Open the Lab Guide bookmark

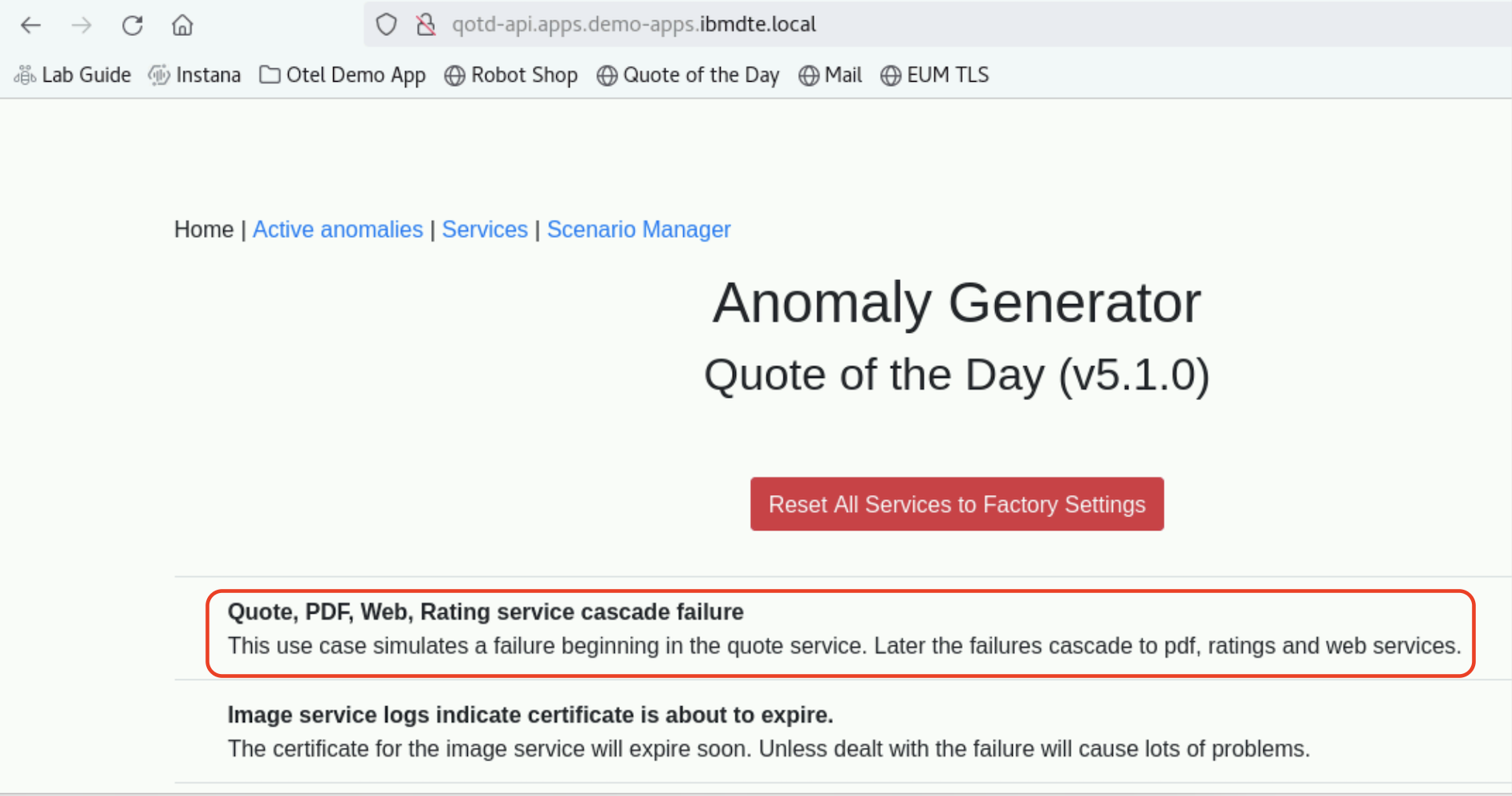72,75
